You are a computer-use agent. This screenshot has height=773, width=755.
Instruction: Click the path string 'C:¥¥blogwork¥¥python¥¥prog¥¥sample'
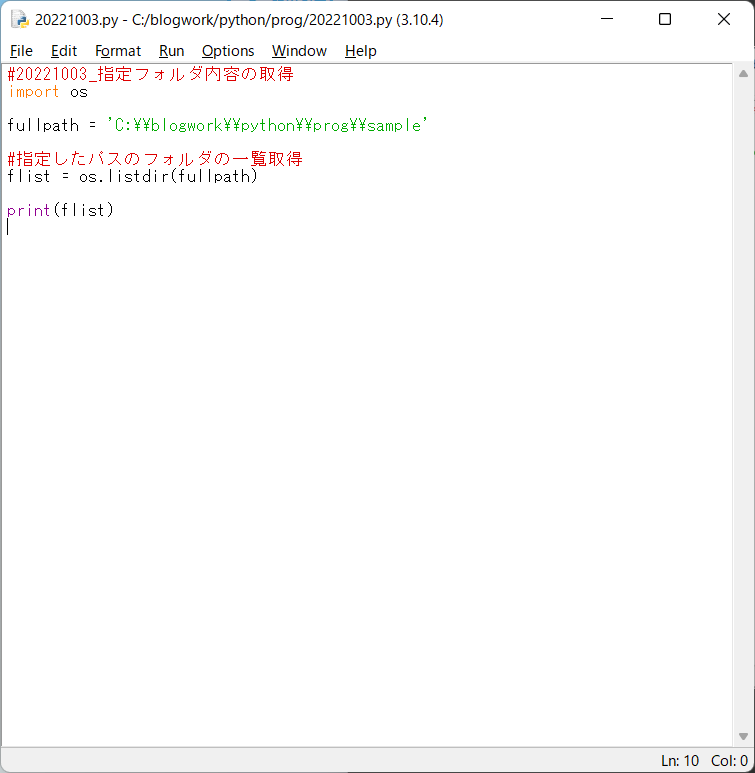[x=267, y=126]
